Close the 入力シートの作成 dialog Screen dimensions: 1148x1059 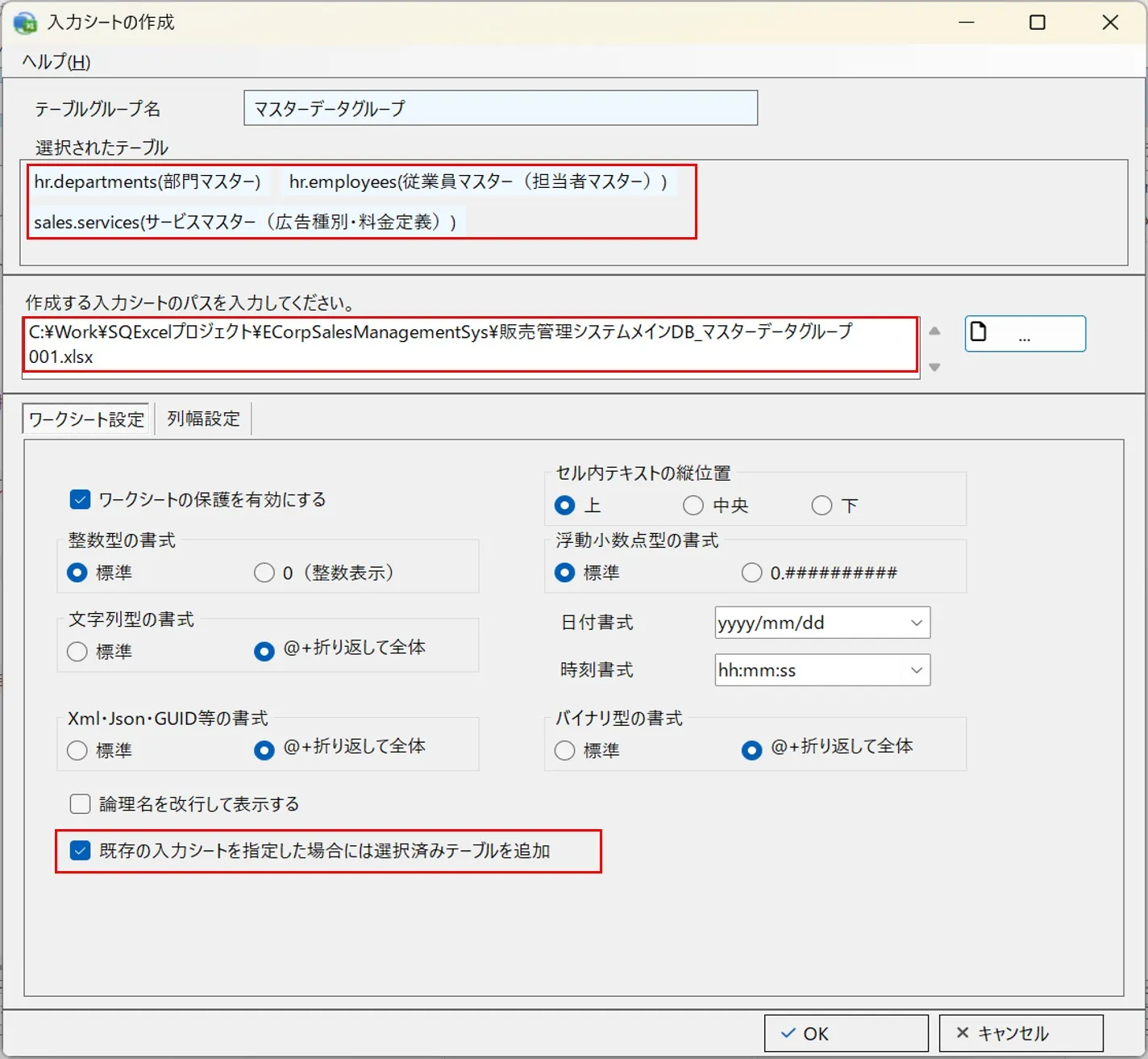pos(1110,23)
